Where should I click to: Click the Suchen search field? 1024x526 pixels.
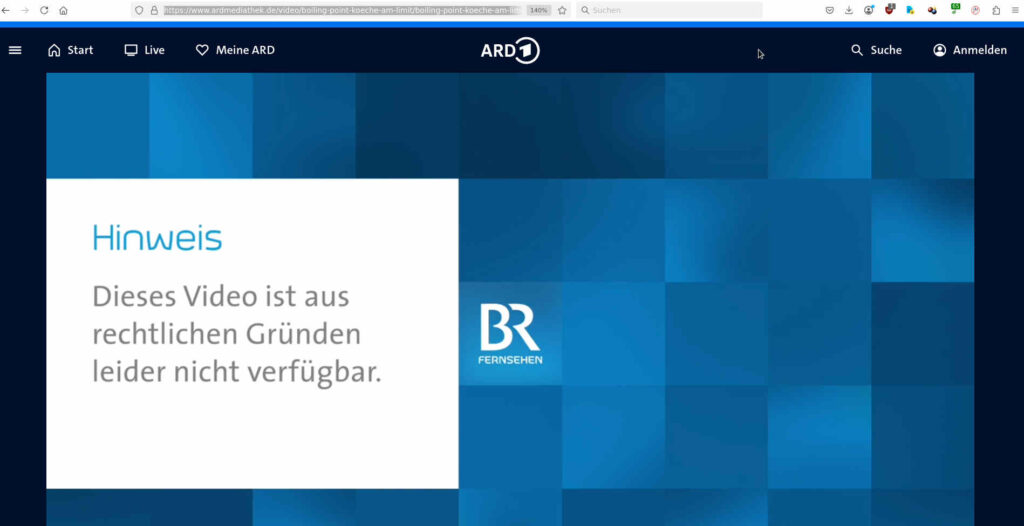click(669, 10)
